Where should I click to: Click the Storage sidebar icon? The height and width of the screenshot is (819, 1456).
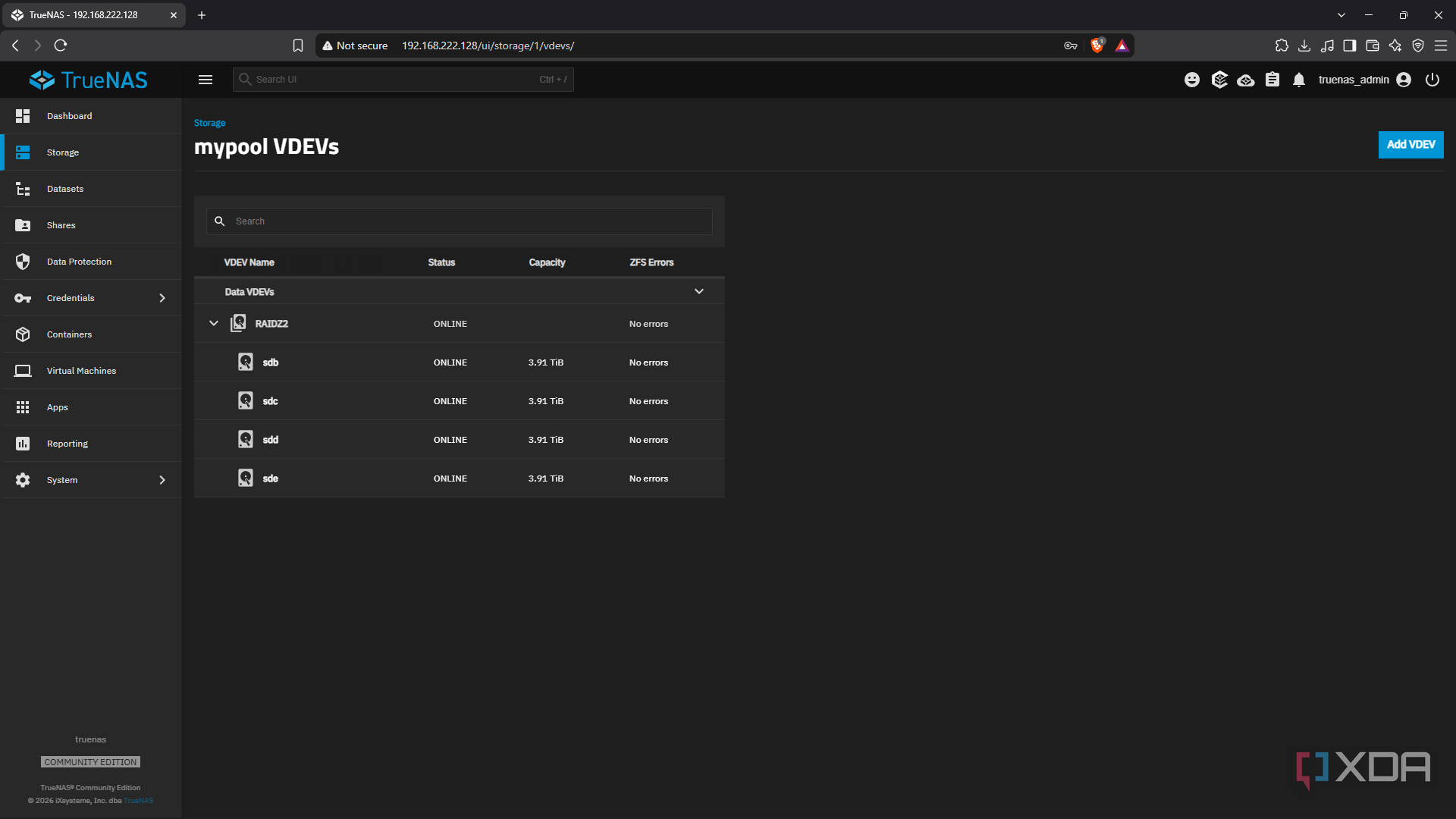pos(23,152)
